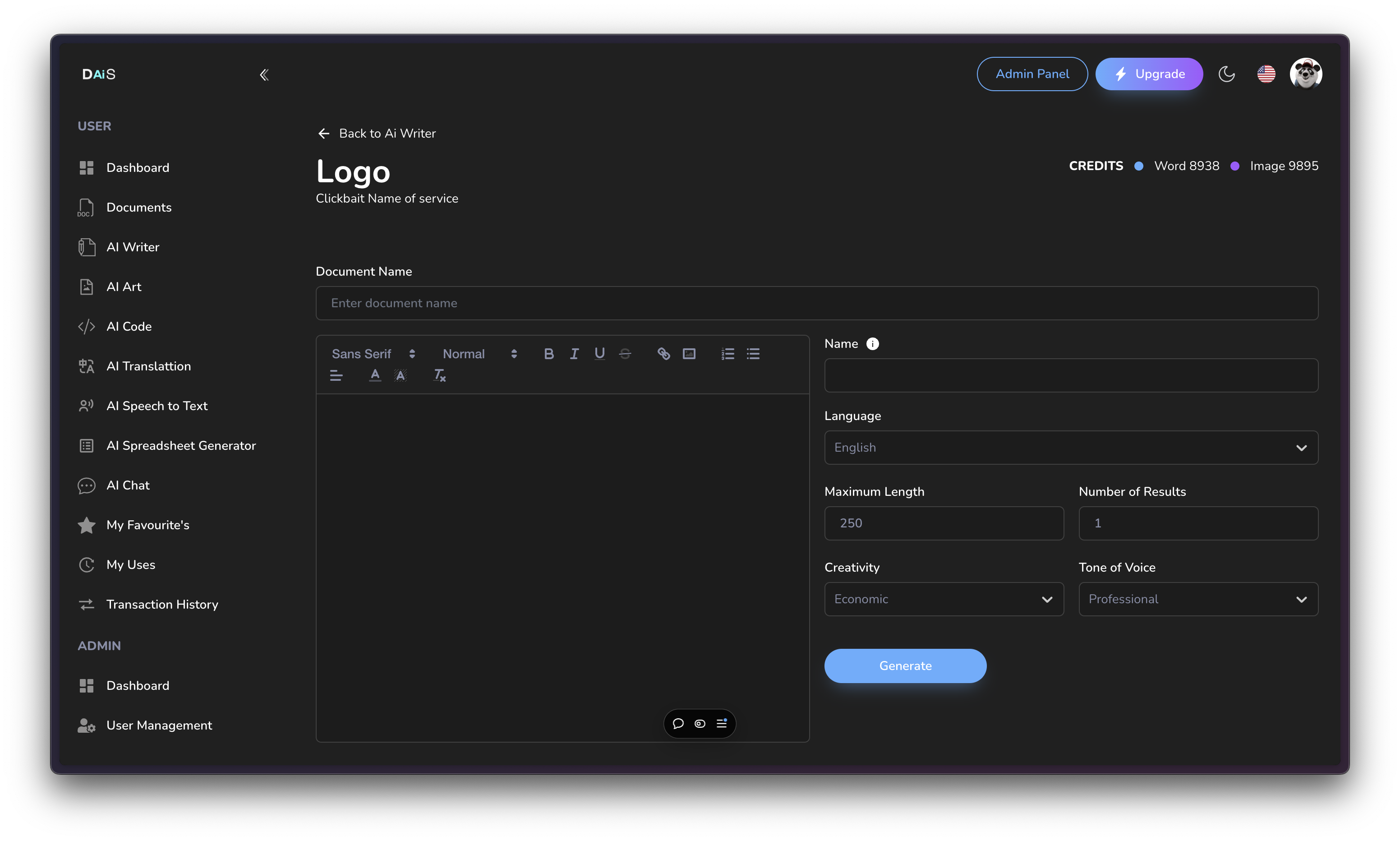The width and height of the screenshot is (1400, 841).
Task: Toggle dark mode with moon icon
Action: (x=1226, y=74)
